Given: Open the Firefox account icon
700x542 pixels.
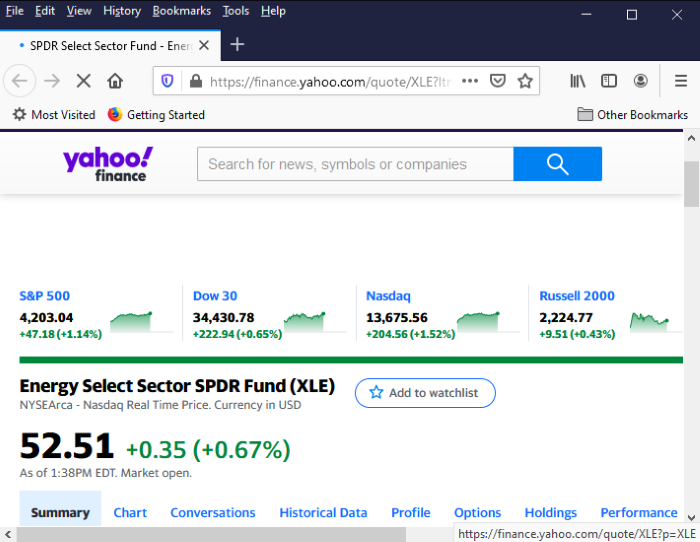Looking at the screenshot, I should [x=640, y=81].
